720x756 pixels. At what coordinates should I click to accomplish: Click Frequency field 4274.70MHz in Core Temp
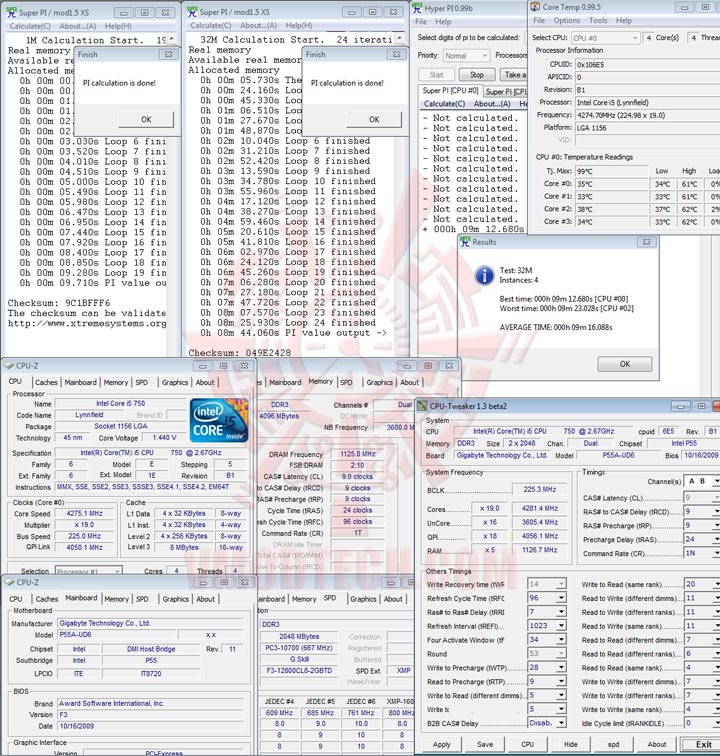(648, 115)
